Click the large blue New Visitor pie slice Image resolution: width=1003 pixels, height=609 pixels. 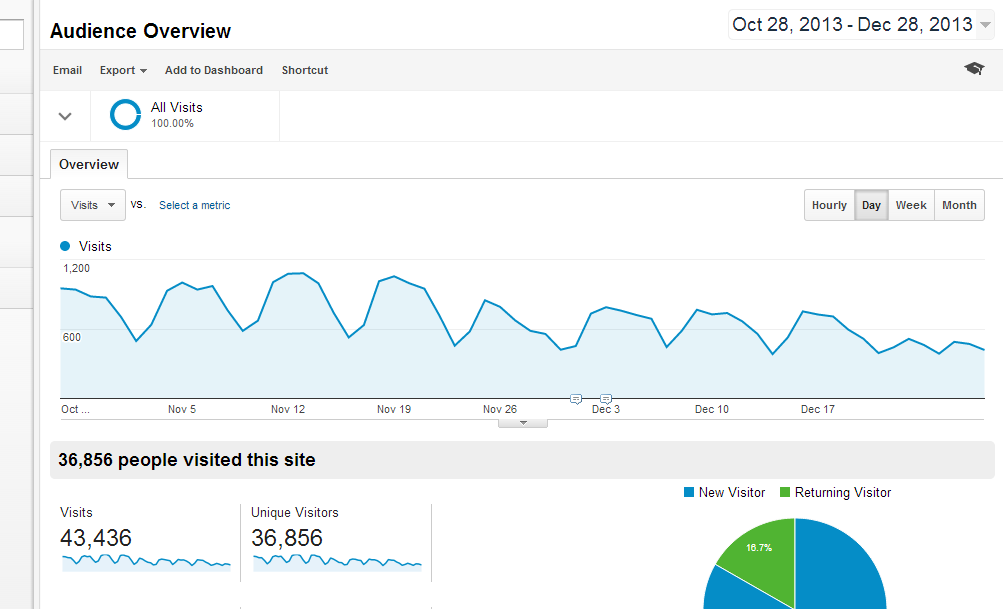[838, 569]
